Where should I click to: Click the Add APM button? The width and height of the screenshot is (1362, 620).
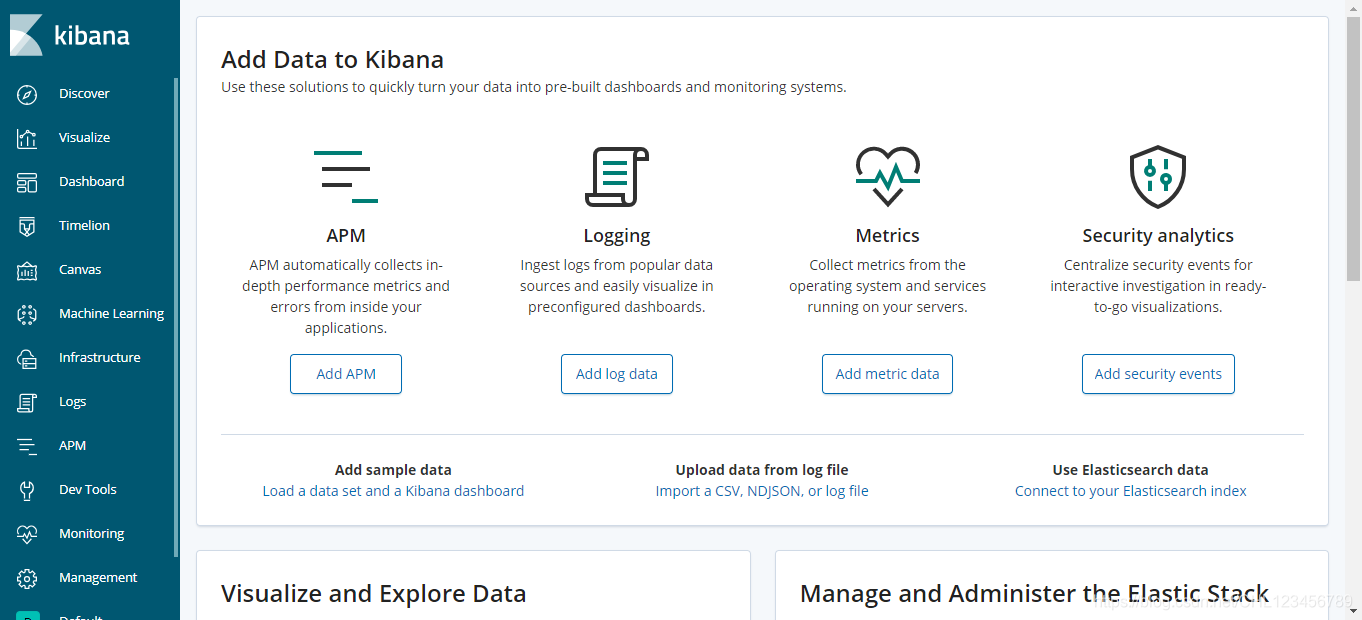(x=346, y=374)
